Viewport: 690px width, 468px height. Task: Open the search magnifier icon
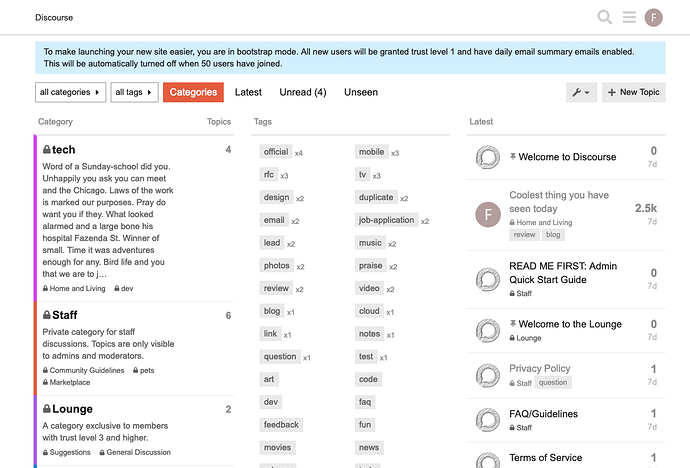tap(605, 18)
